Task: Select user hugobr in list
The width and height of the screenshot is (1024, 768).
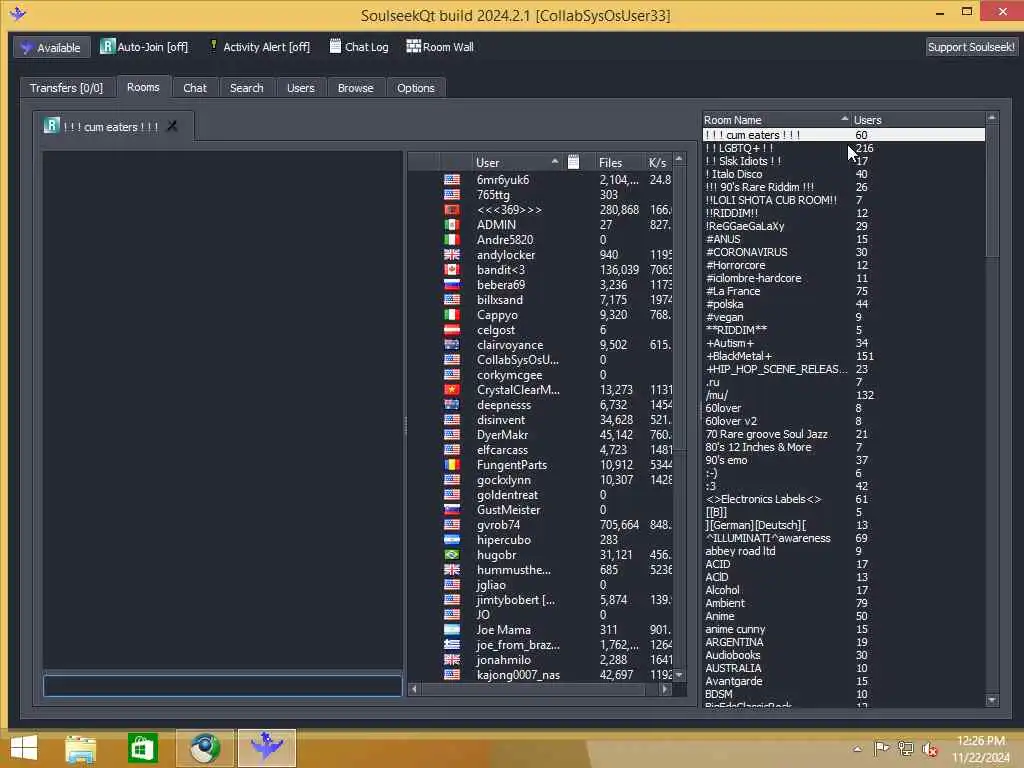Action: 496,555
